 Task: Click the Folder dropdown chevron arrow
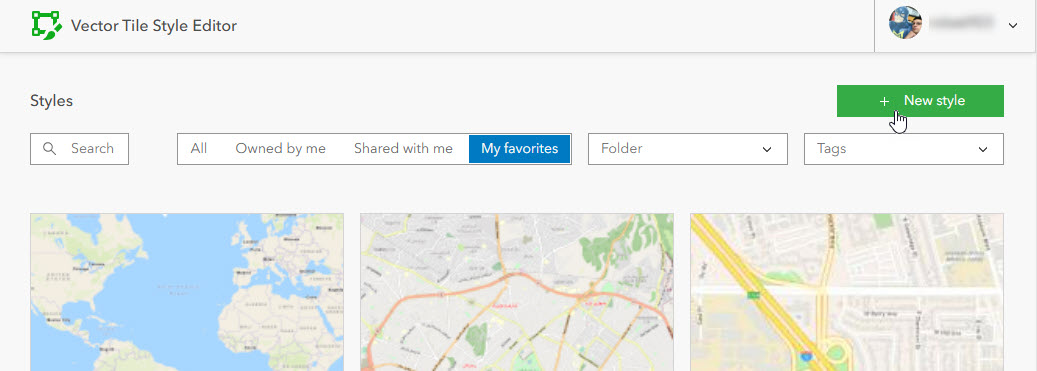click(x=767, y=149)
